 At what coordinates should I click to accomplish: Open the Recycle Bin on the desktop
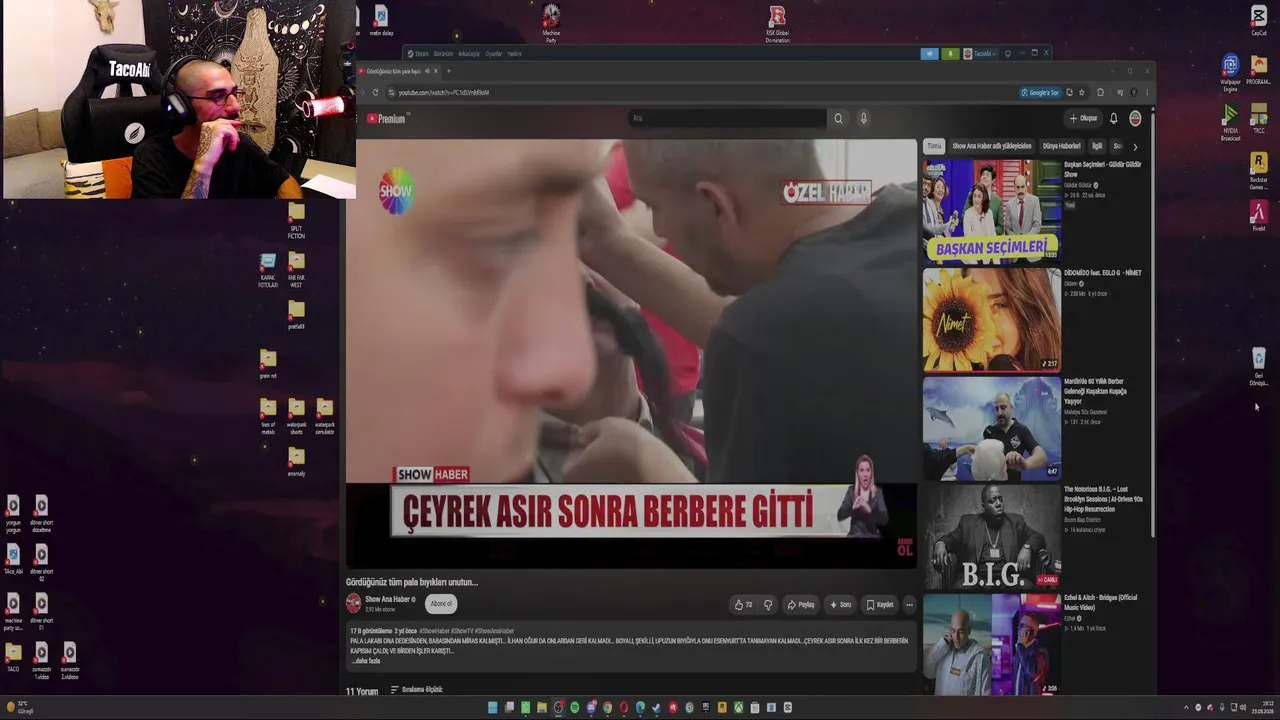click(1259, 366)
